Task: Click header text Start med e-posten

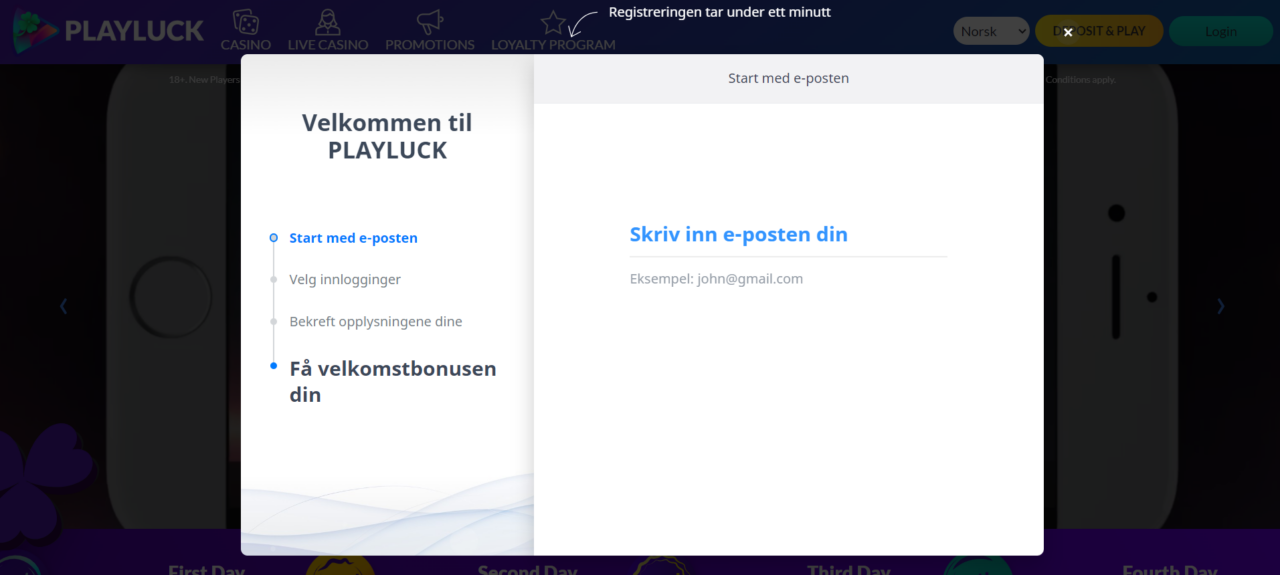Action: click(788, 78)
